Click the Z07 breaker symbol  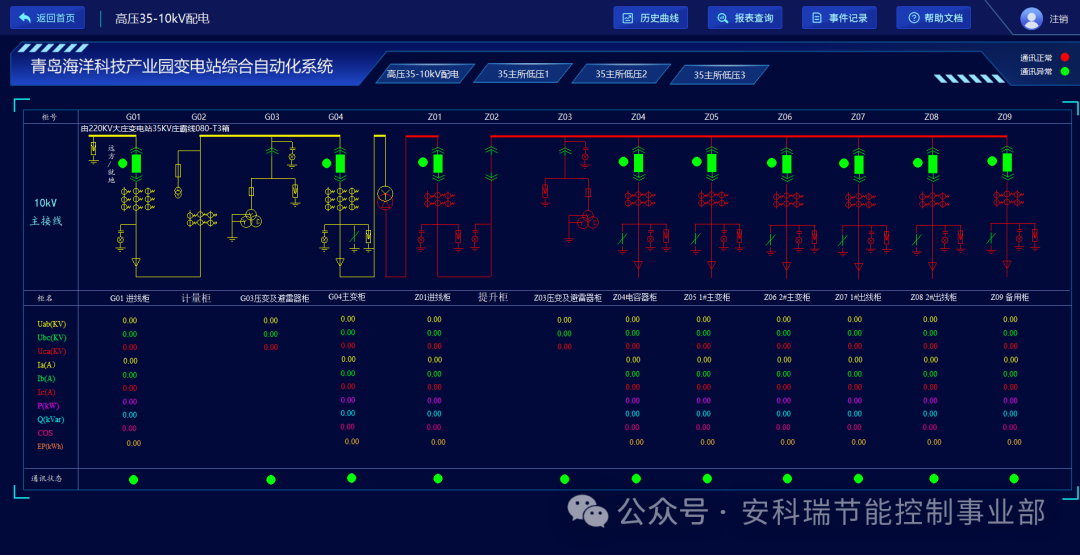(x=859, y=165)
